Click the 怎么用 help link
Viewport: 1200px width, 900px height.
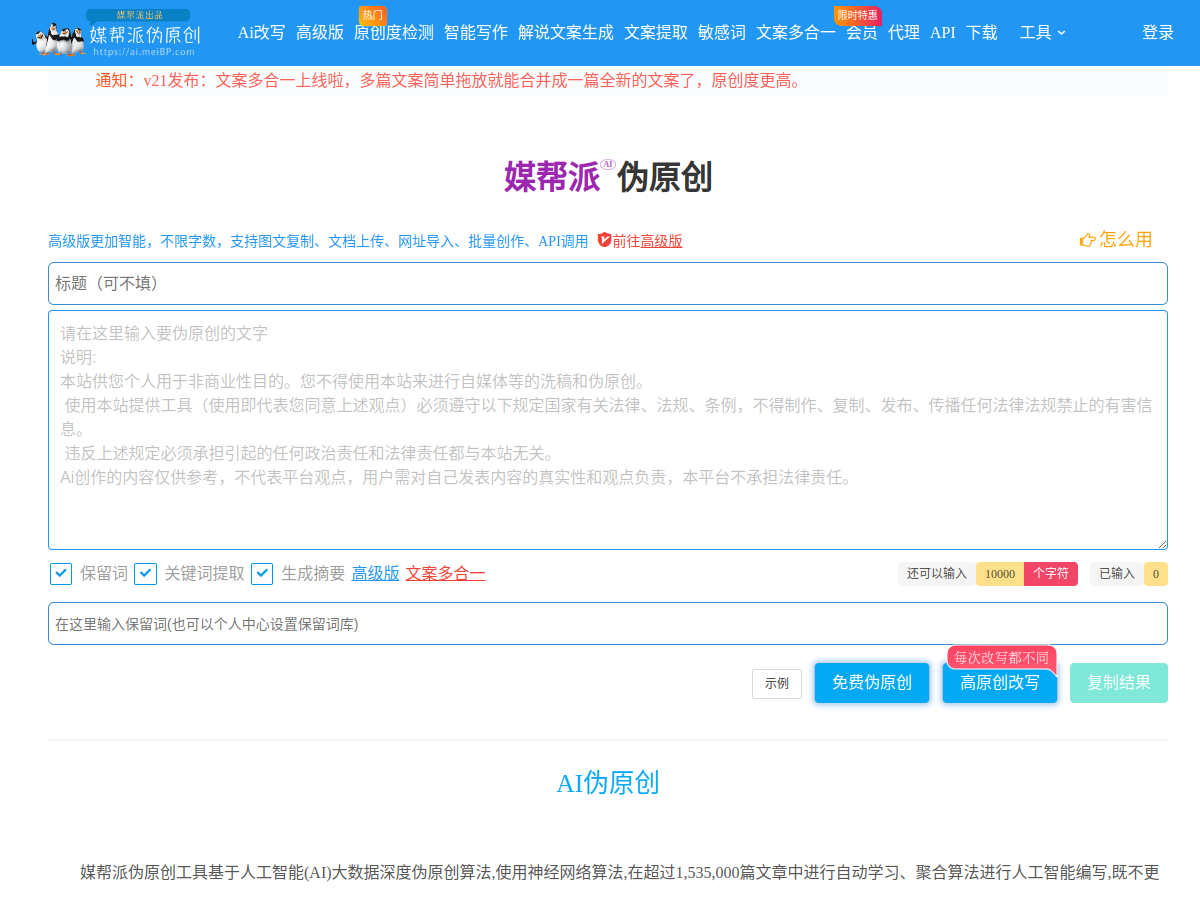pyautogui.click(x=1126, y=240)
